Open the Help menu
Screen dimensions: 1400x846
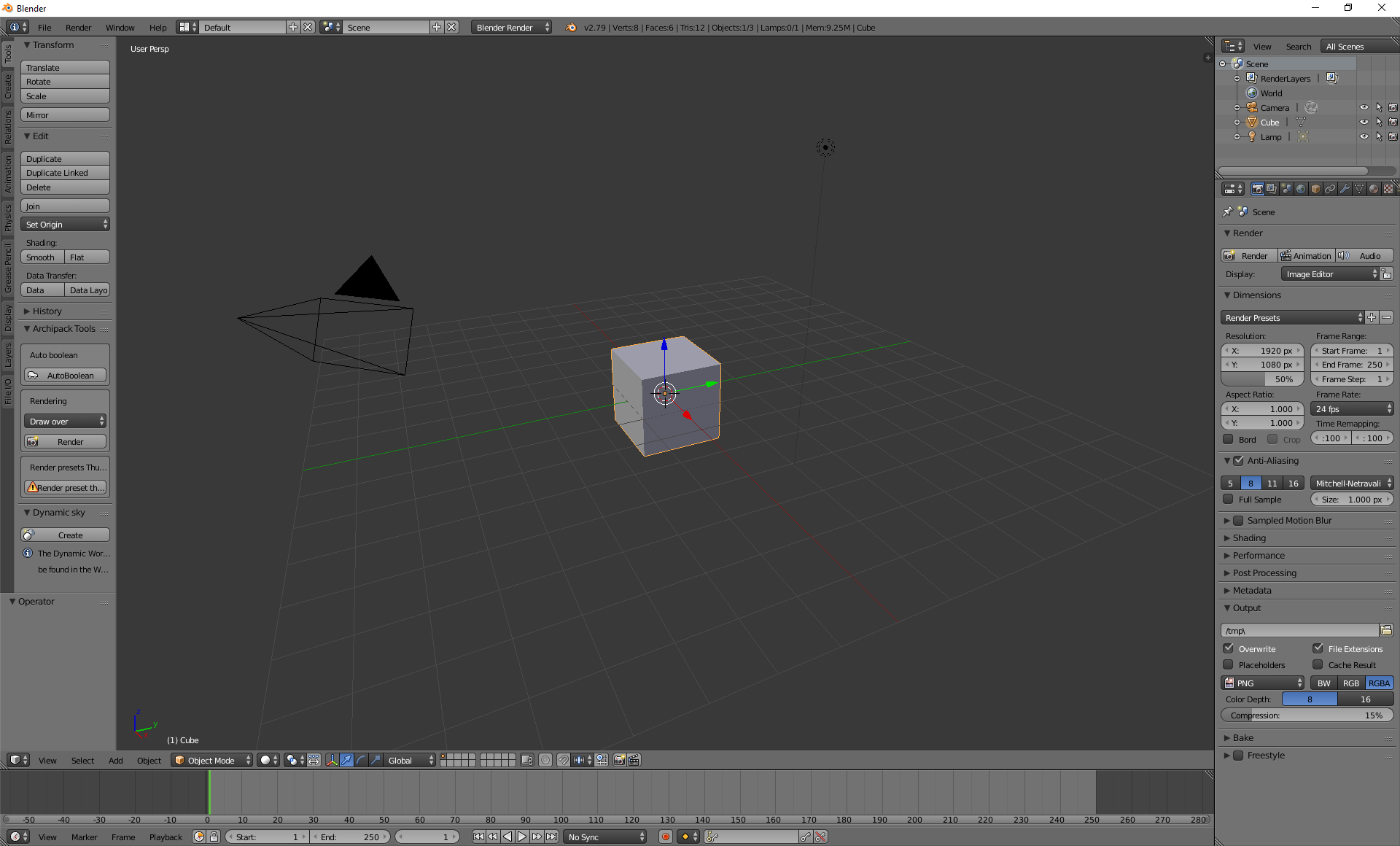pos(158,27)
